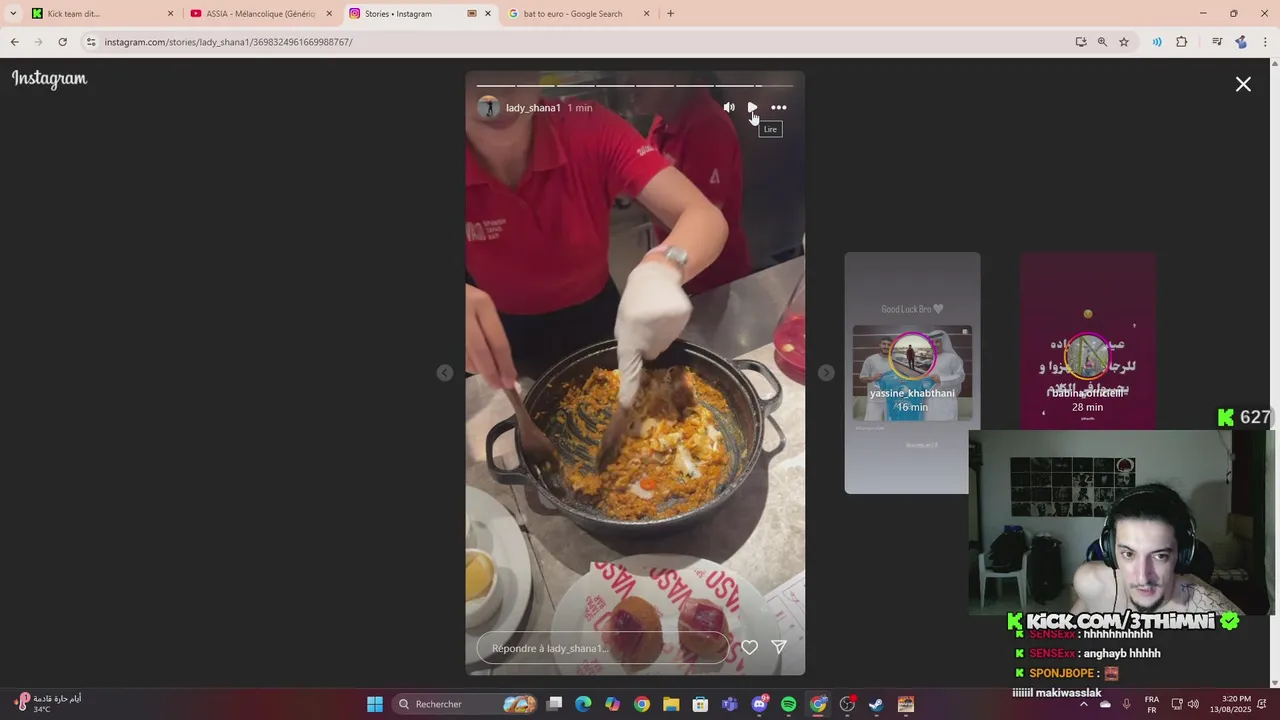Viewport: 1280px width, 720px height.
Task: Open Spotify from the taskbar
Action: pos(788,704)
